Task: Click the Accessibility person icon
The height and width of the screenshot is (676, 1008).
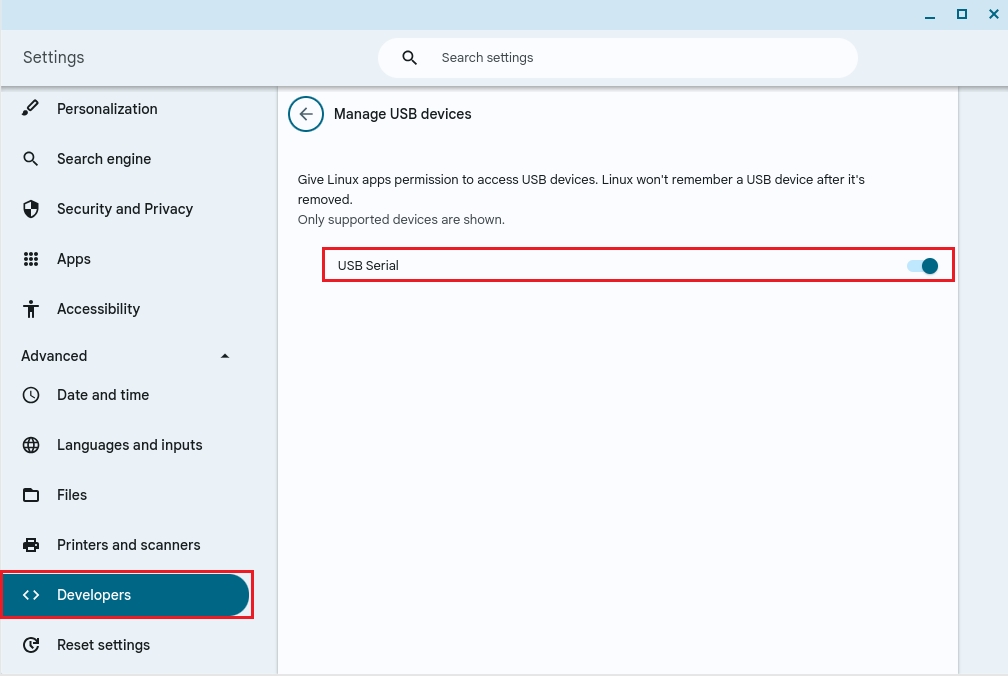Action: point(31,309)
